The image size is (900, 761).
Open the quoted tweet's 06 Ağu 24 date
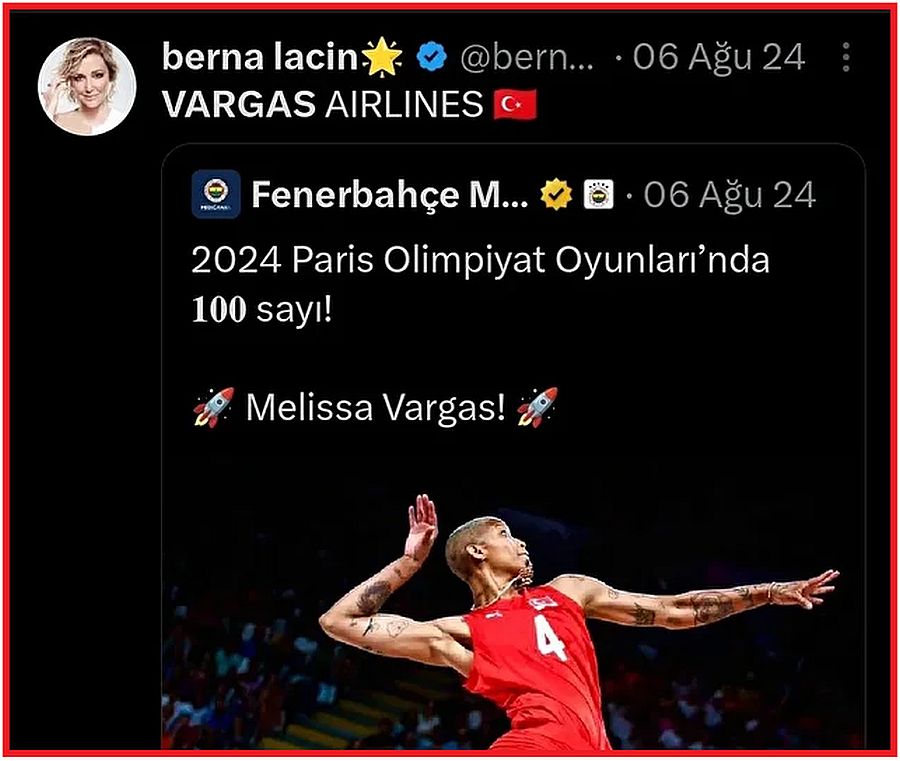point(730,195)
